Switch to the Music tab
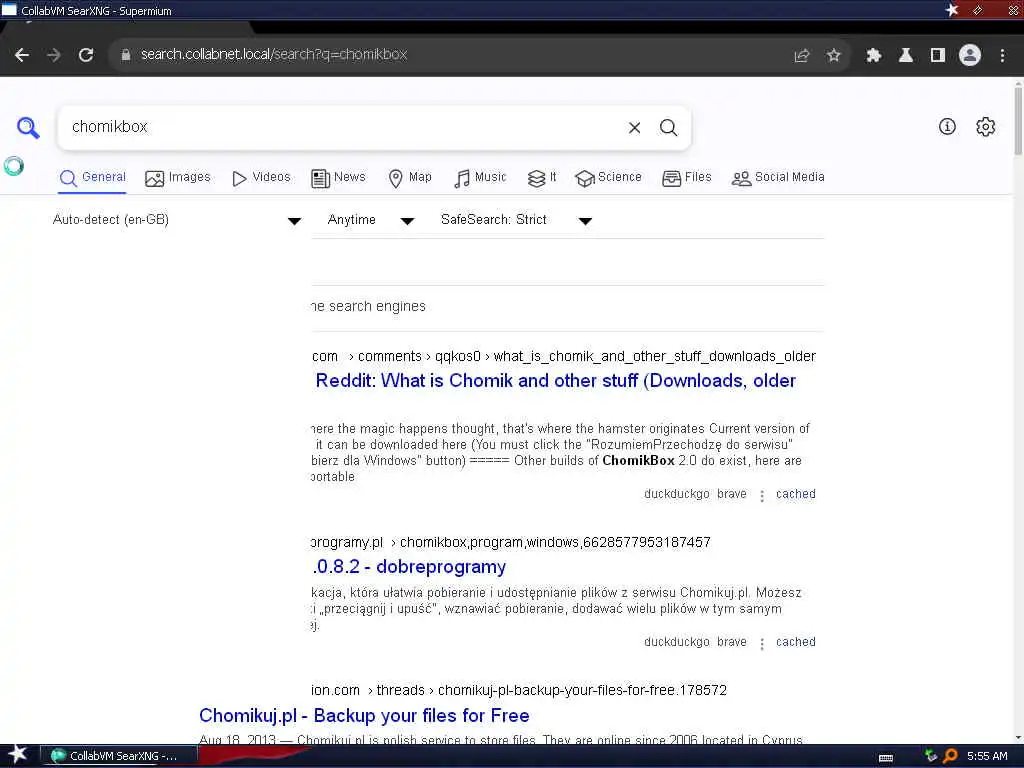The height and width of the screenshot is (768, 1024). click(480, 178)
